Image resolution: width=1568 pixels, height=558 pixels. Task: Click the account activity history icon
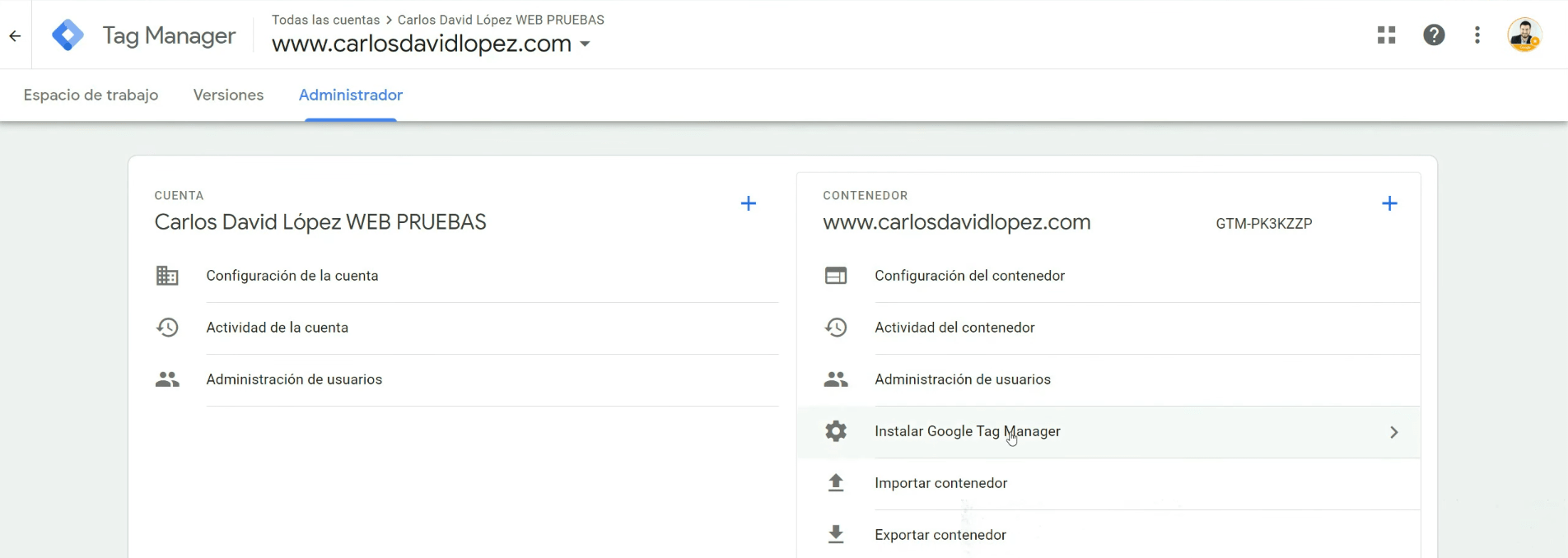(x=167, y=328)
